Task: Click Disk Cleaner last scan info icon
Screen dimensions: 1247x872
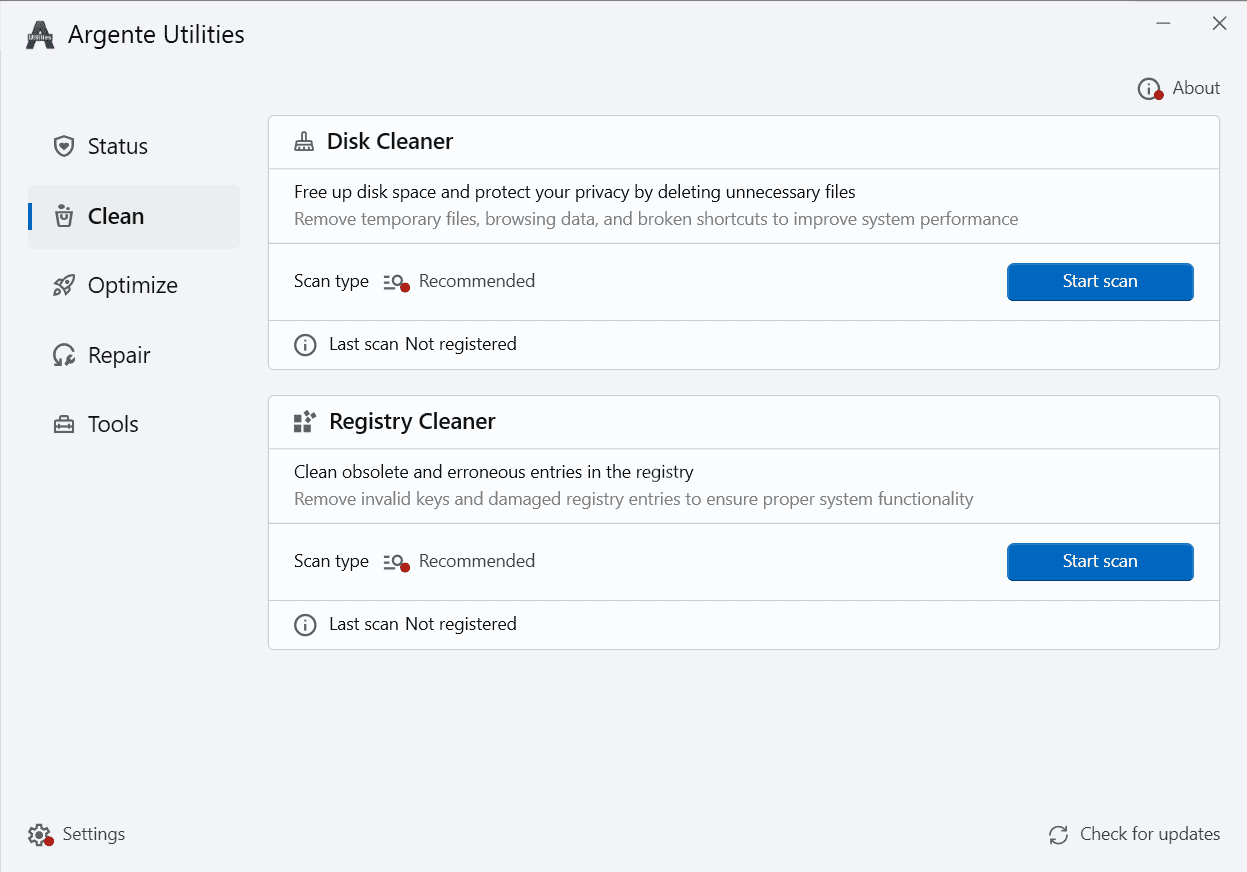Action: (x=305, y=345)
